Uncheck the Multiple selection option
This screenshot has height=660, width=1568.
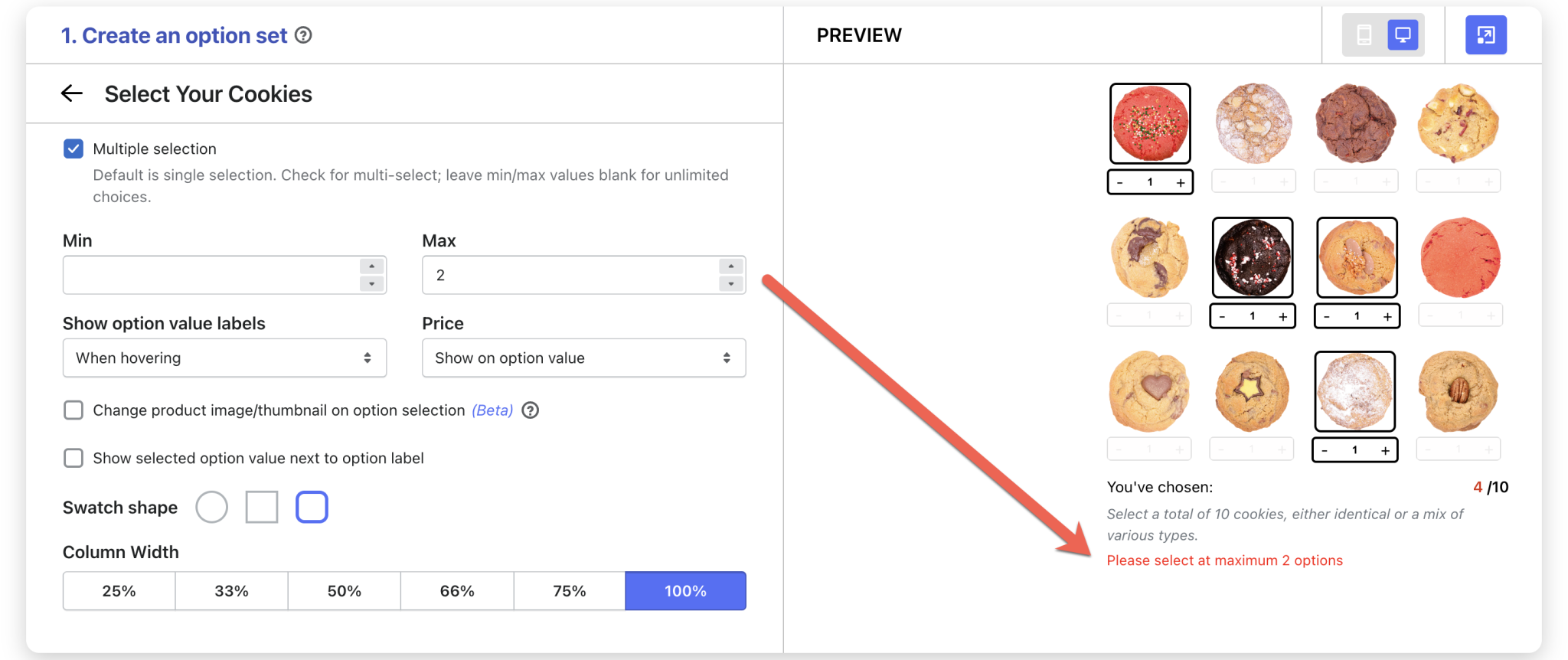tap(73, 149)
